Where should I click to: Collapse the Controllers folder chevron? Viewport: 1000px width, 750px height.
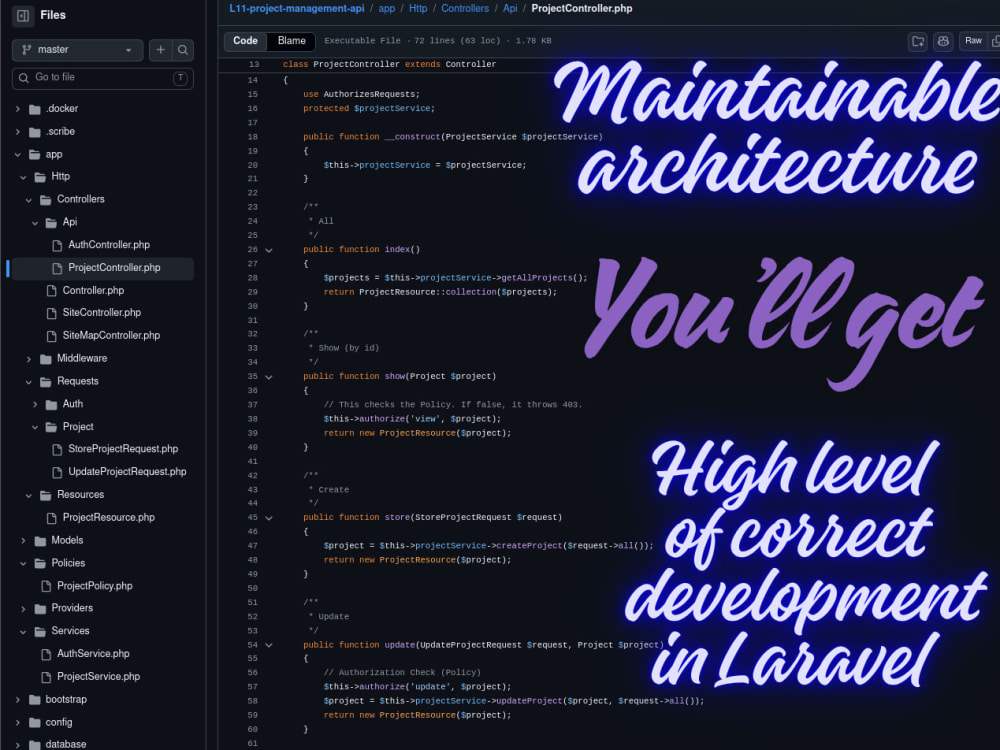click(x=29, y=200)
